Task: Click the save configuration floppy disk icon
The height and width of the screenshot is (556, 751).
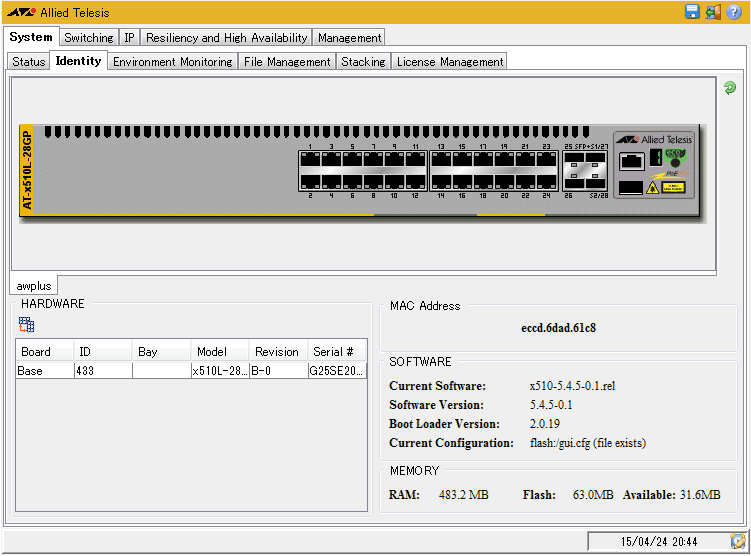Action: [692, 12]
